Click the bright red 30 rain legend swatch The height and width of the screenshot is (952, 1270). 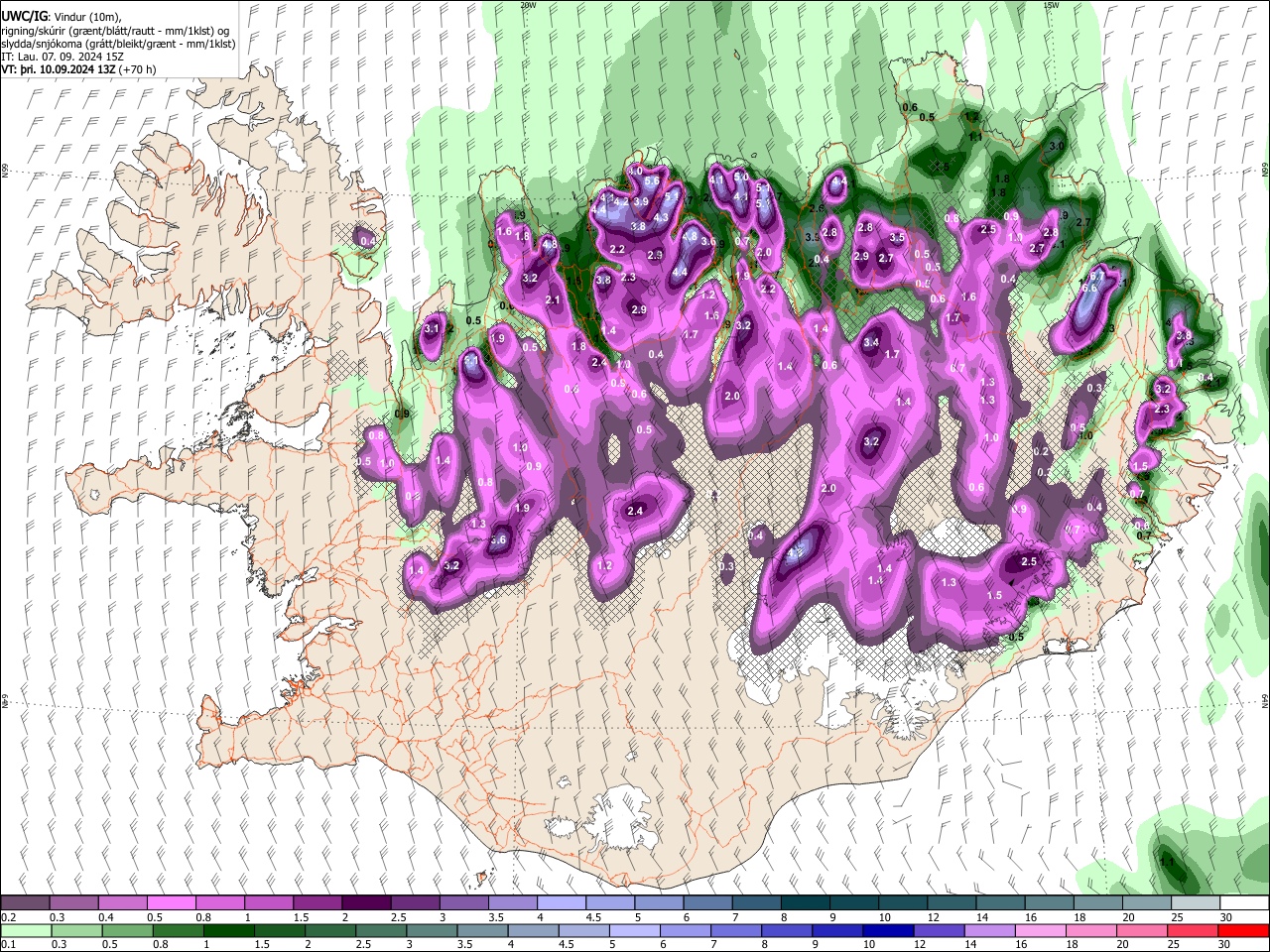[x=1244, y=931]
